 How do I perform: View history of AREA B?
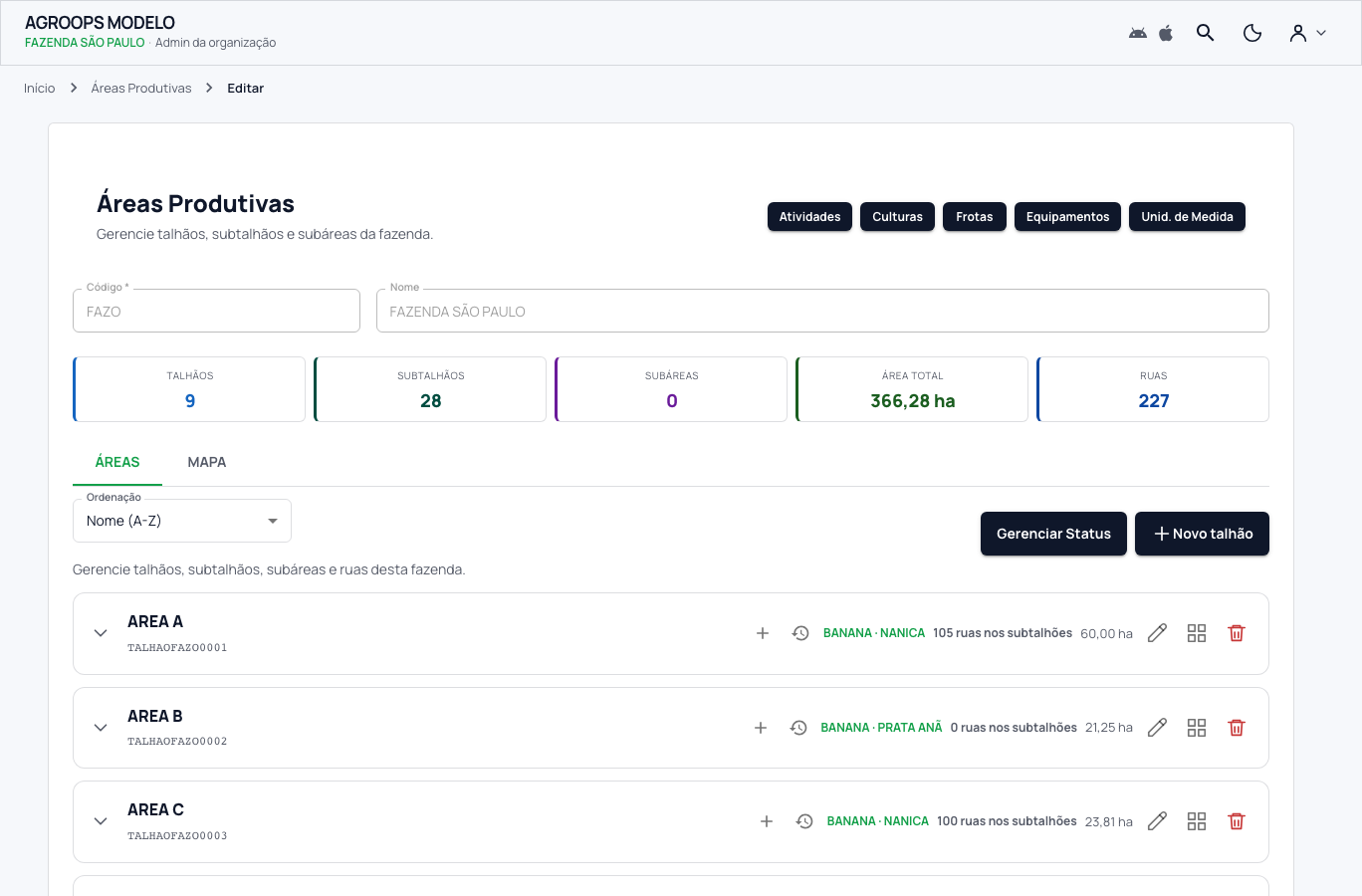coord(798,728)
